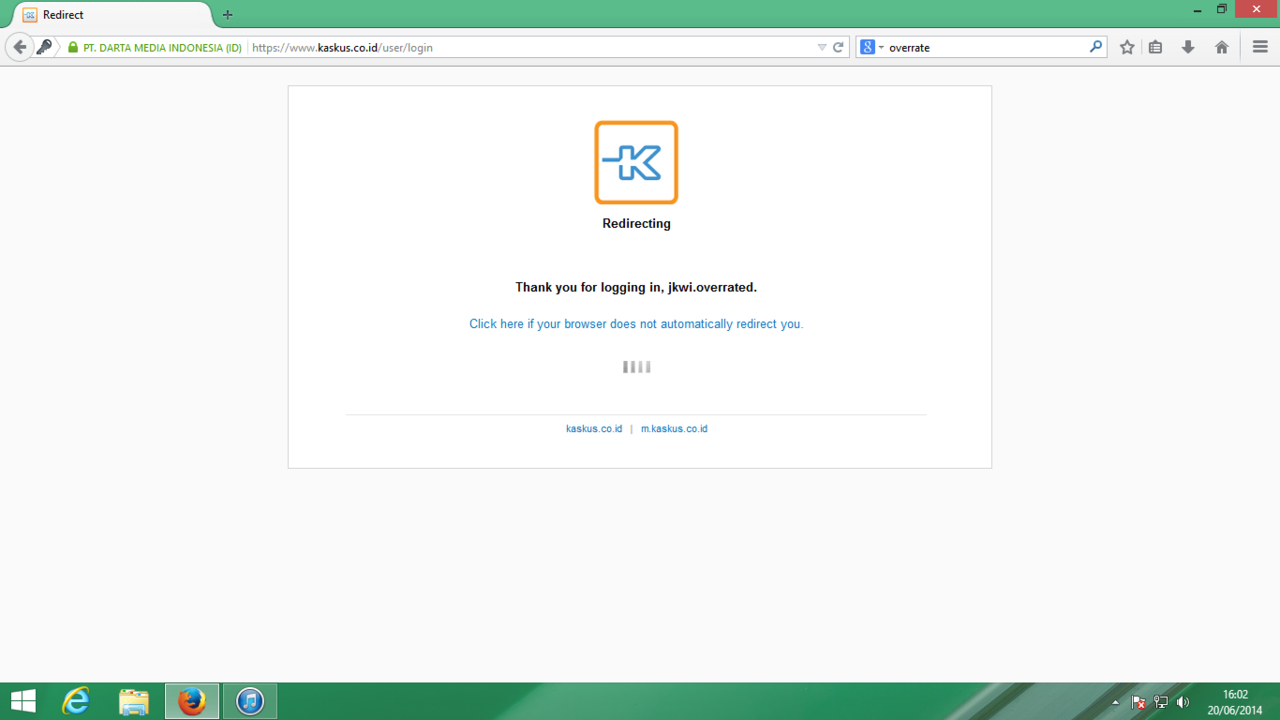This screenshot has height=720, width=1280.
Task: Launch Internet Explorer from taskbar
Action: tap(76, 701)
